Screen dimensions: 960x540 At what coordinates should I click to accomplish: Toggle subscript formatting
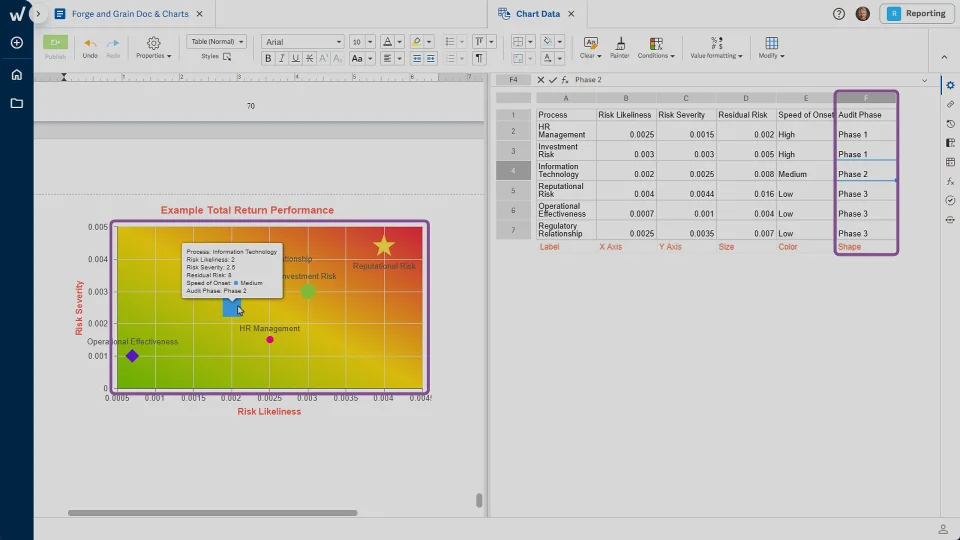(337, 58)
